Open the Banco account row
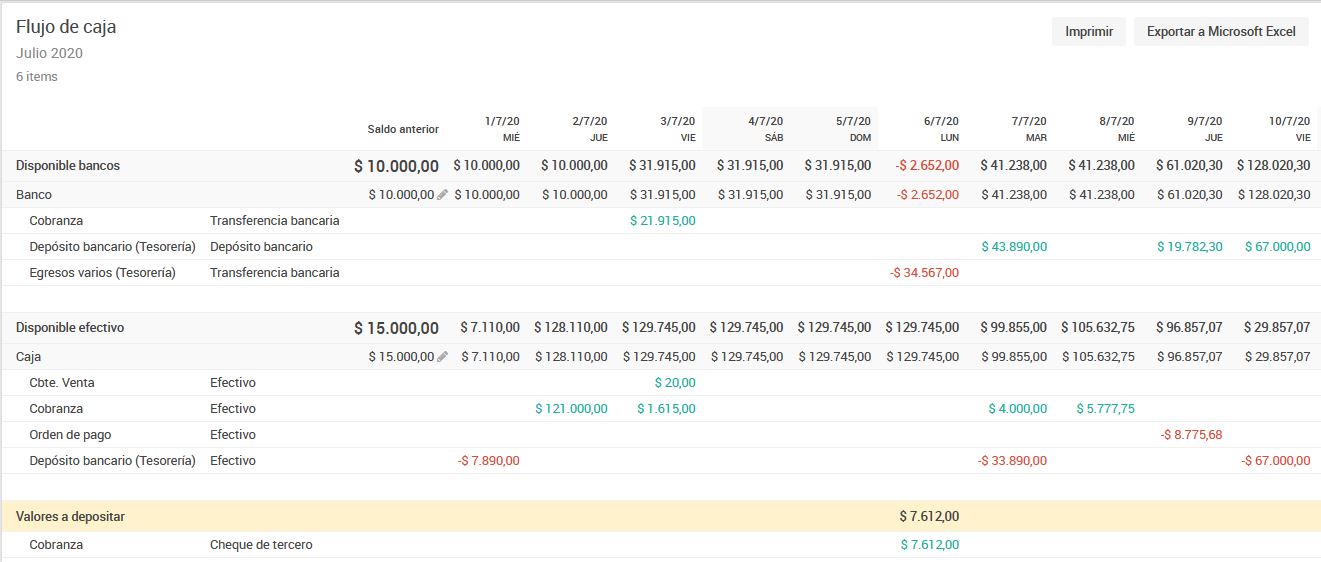1321x562 pixels. point(660,195)
